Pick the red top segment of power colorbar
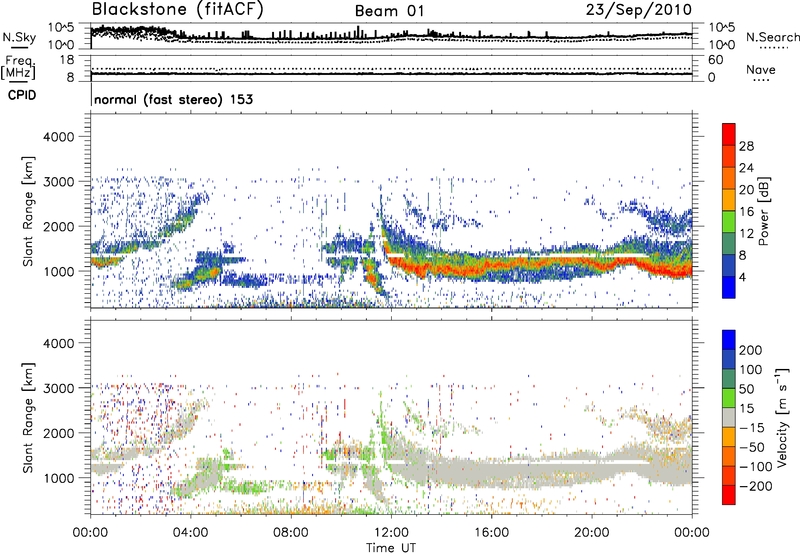Viewport: 800px width, 554px height. click(729, 134)
